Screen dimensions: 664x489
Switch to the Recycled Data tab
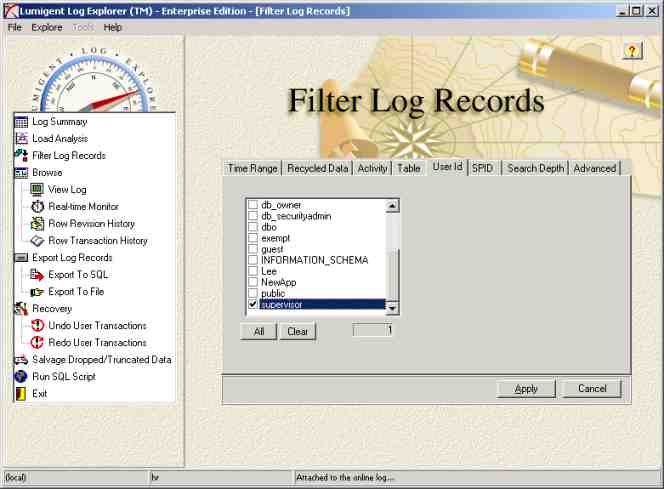click(318, 169)
